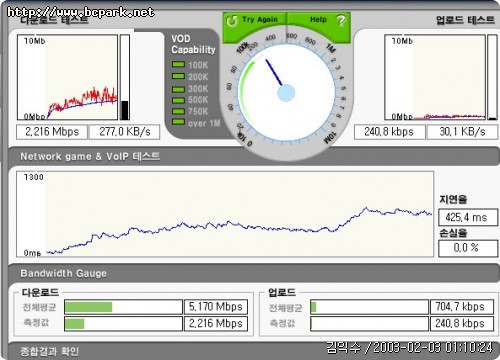
Task: Open the Help button
Action: pos(318,20)
